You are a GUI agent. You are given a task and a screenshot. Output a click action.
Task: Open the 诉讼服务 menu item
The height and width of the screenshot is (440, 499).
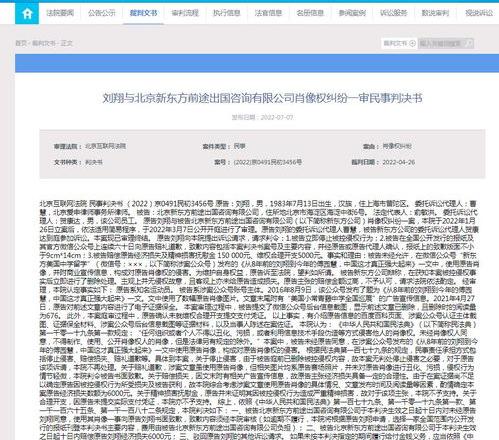point(394,13)
